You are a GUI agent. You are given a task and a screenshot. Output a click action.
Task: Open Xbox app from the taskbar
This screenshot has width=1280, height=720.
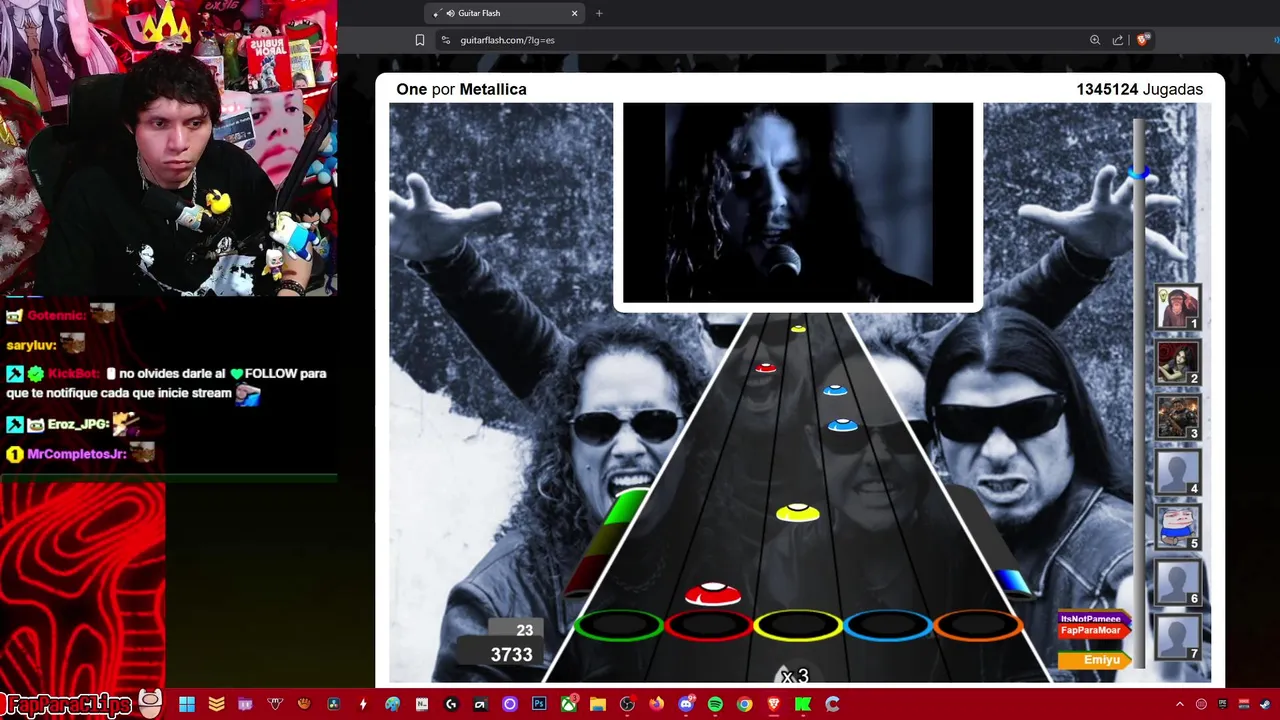[x=568, y=704]
